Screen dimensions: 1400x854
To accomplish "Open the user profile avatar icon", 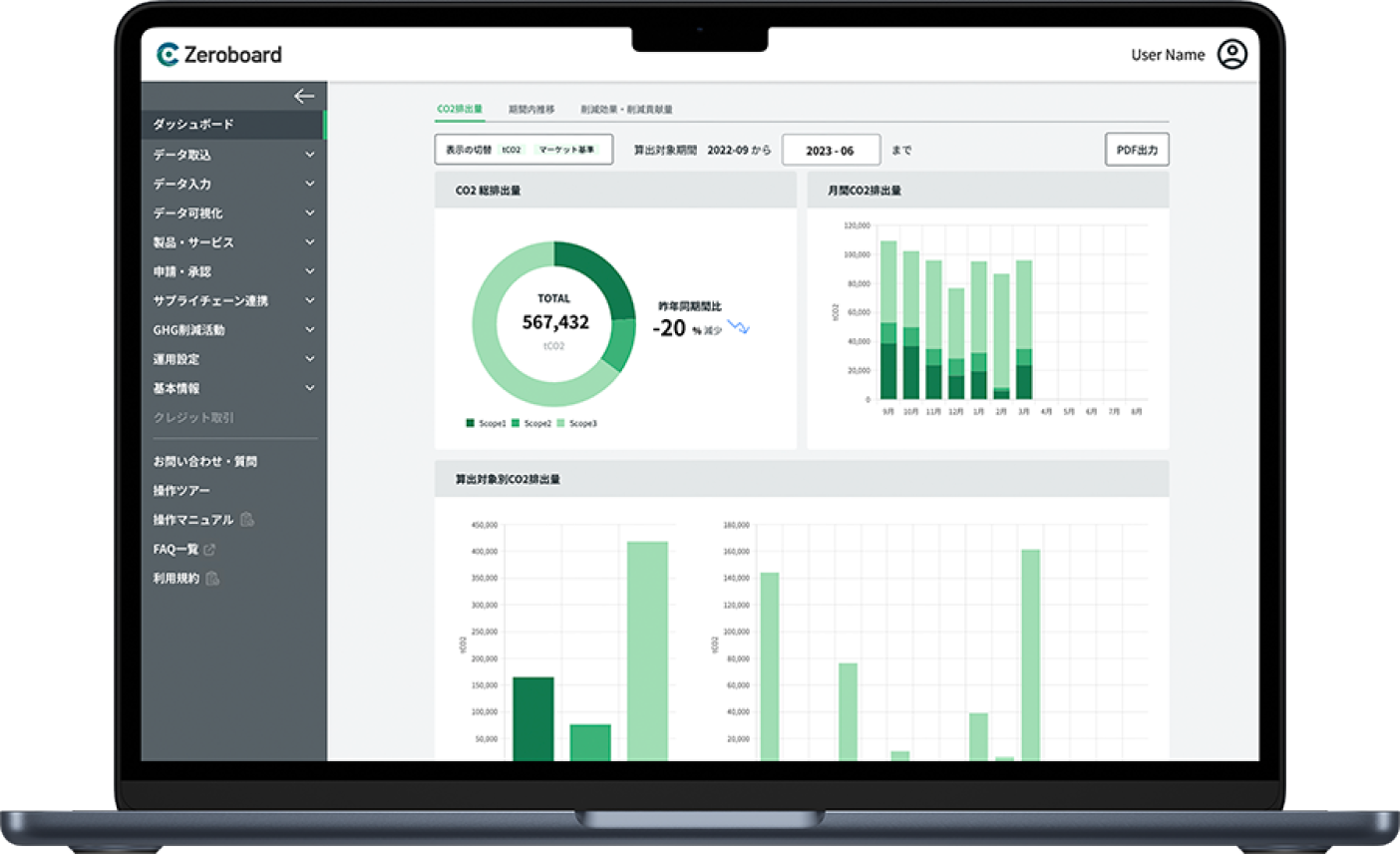I will [1232, 54].
